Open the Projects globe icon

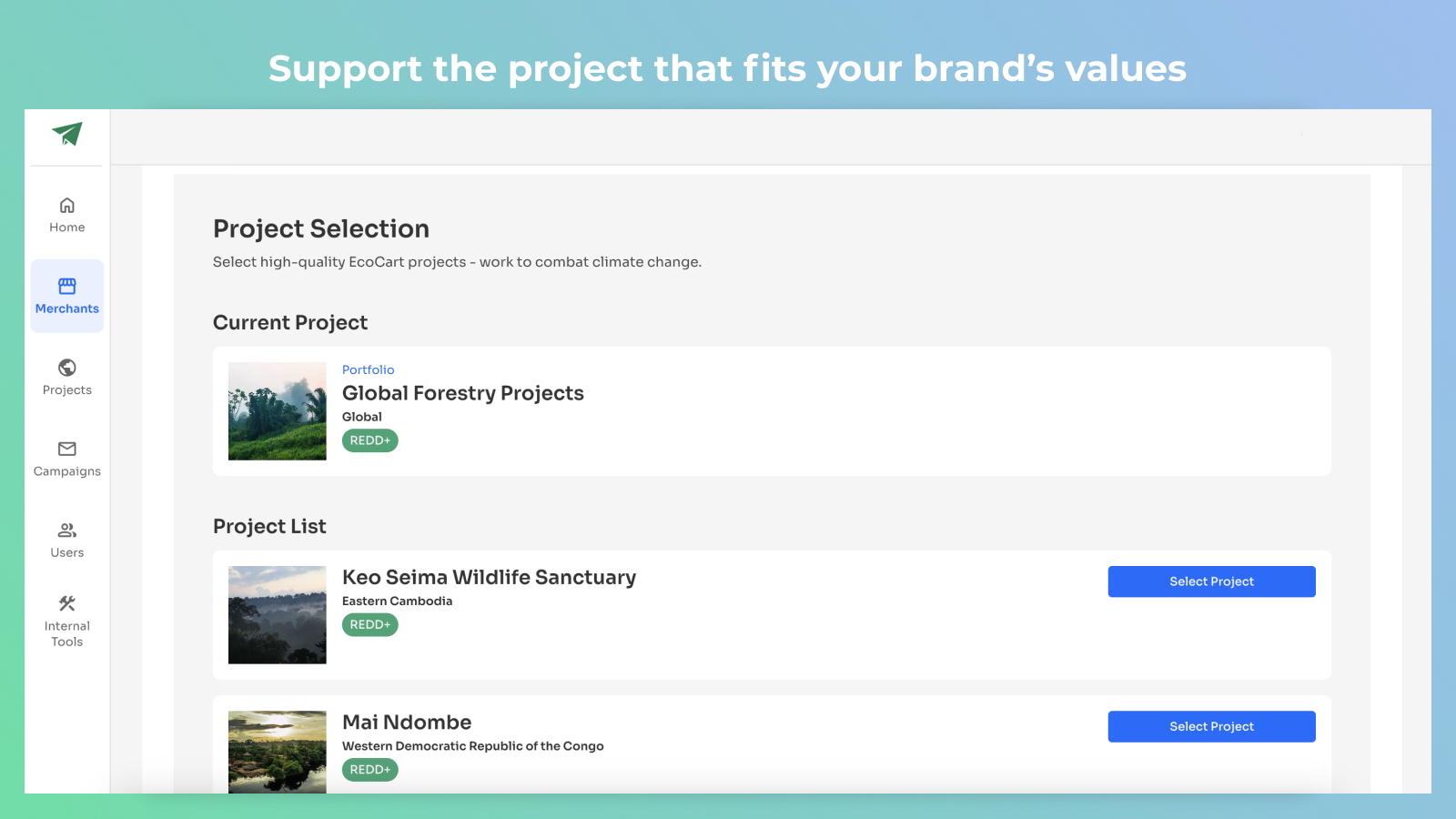click(67, 368)
